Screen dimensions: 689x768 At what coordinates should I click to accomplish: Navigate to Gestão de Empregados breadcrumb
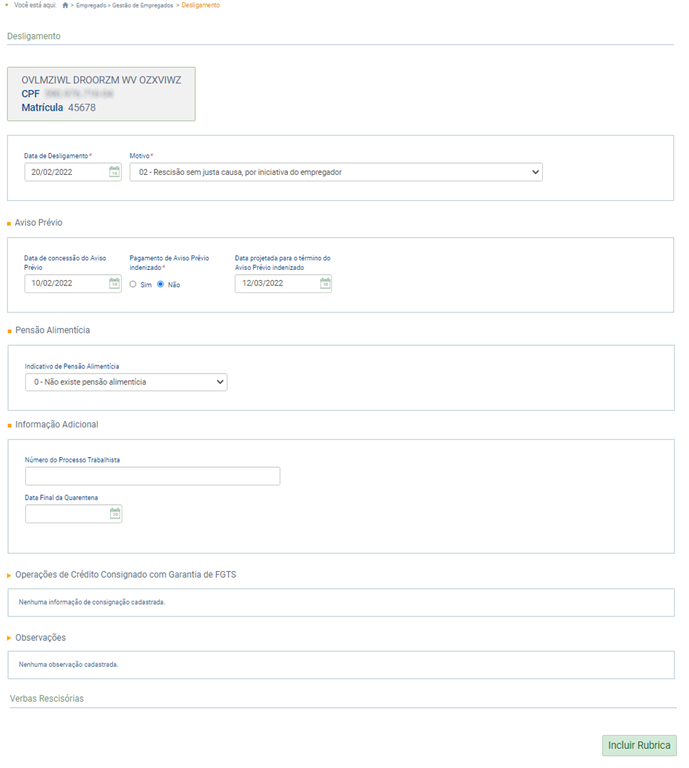coord(145,6)
